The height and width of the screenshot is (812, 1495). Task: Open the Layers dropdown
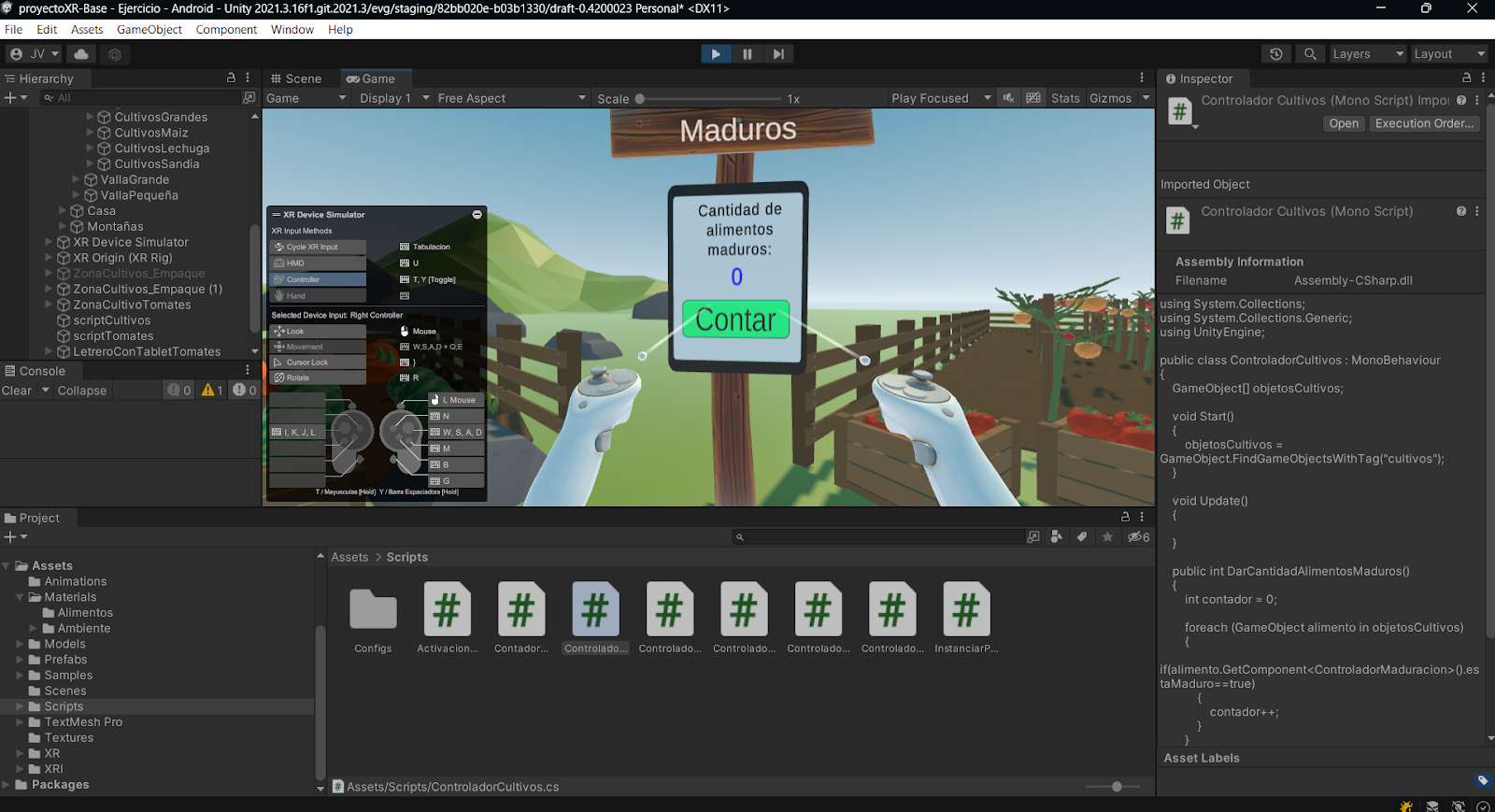coord(1367,54)
